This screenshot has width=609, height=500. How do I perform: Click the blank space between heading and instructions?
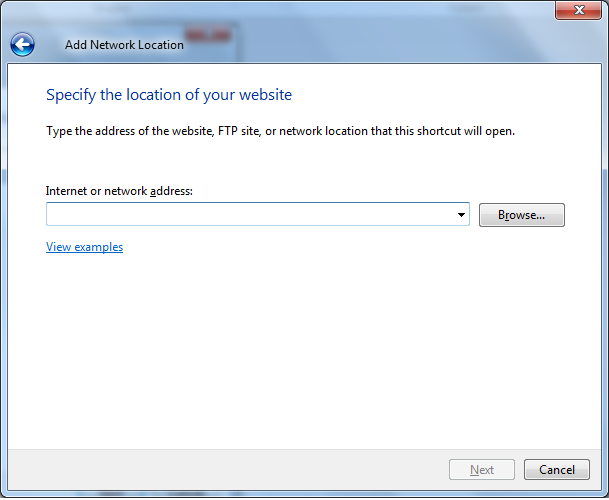click(300, 113)
